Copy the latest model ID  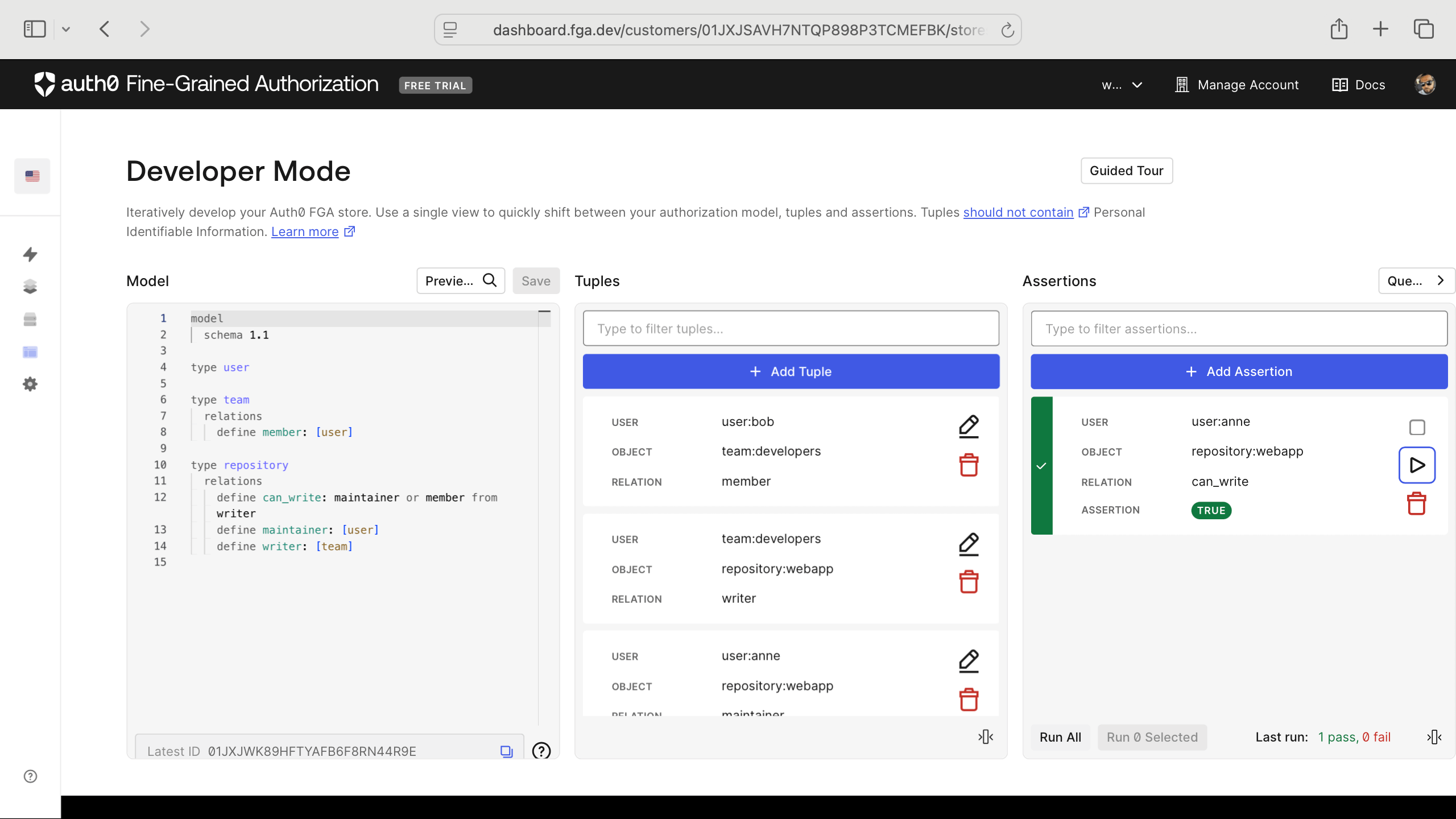pos(506,751)
